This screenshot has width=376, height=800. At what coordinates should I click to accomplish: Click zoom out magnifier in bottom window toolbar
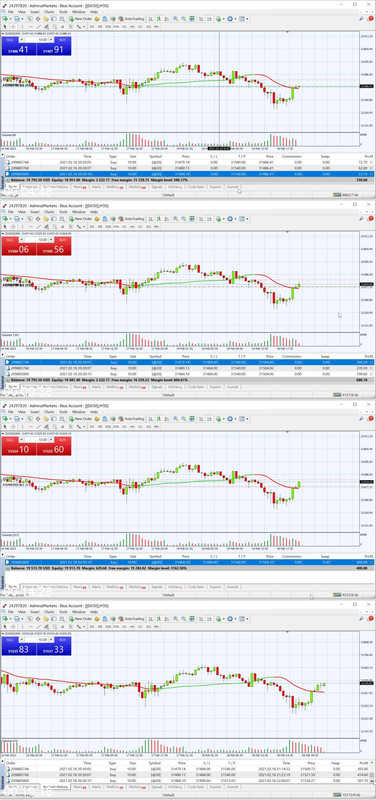pos(183,618)
